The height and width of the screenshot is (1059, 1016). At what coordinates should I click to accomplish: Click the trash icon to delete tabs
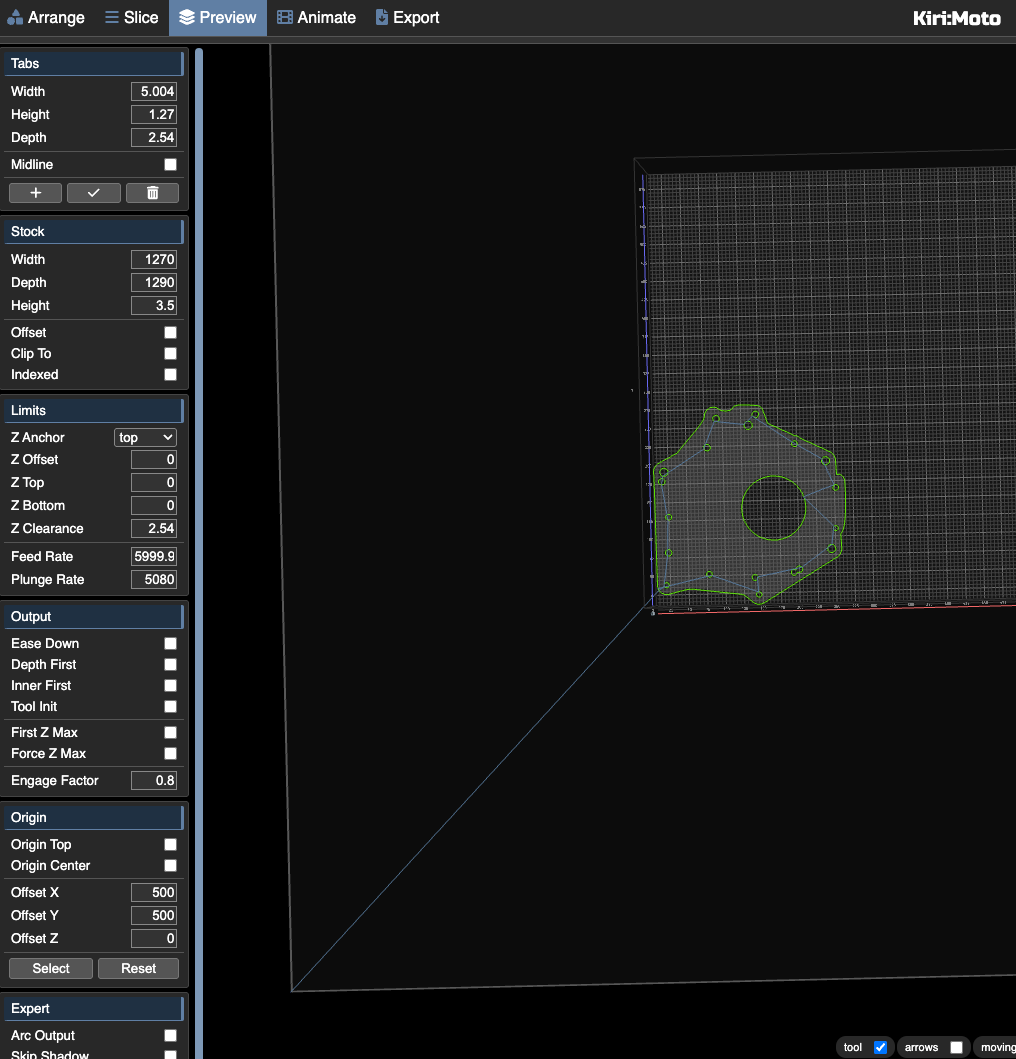coord(152,193)
